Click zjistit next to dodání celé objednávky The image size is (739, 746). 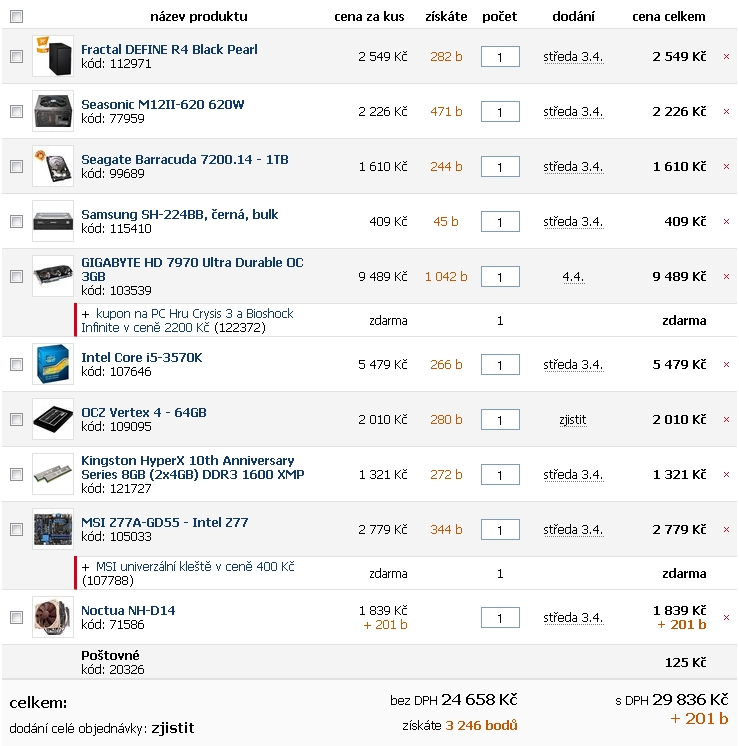[x=173, y=728]
